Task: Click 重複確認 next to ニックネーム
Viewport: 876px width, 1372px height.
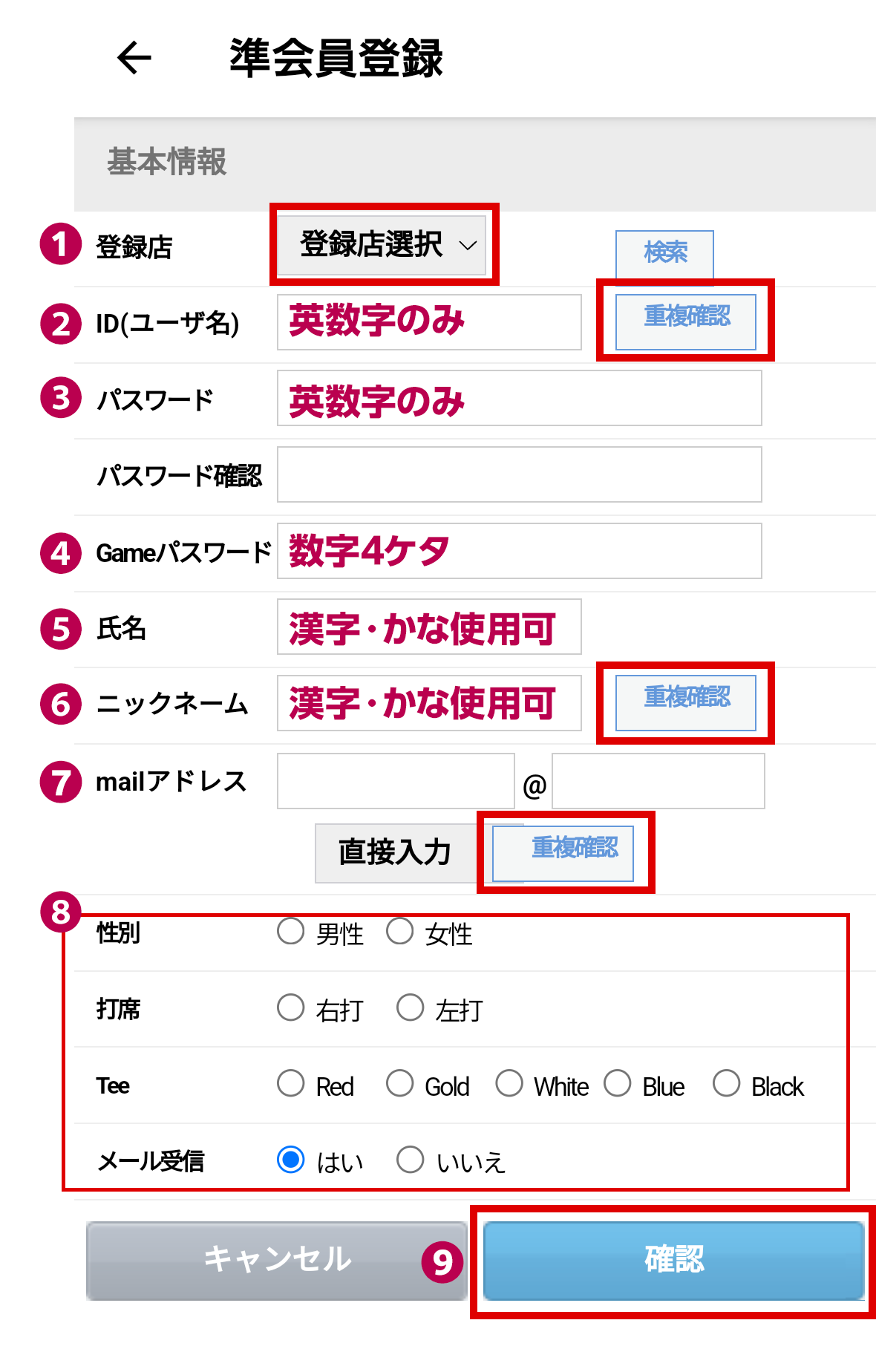Action: [x=686, y=702]
